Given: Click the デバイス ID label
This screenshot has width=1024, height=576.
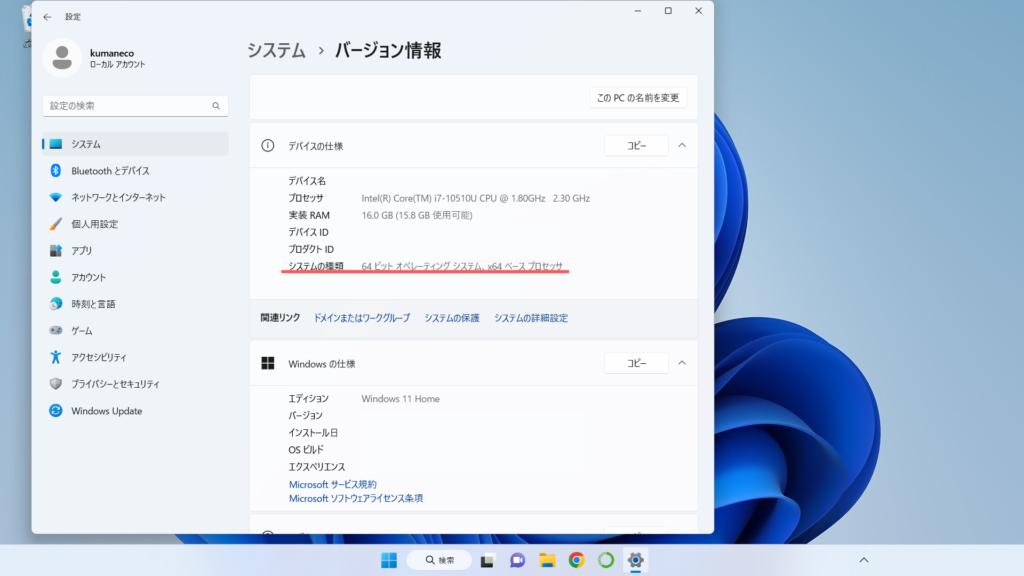Looking at the screenshot, I should 308,232.
